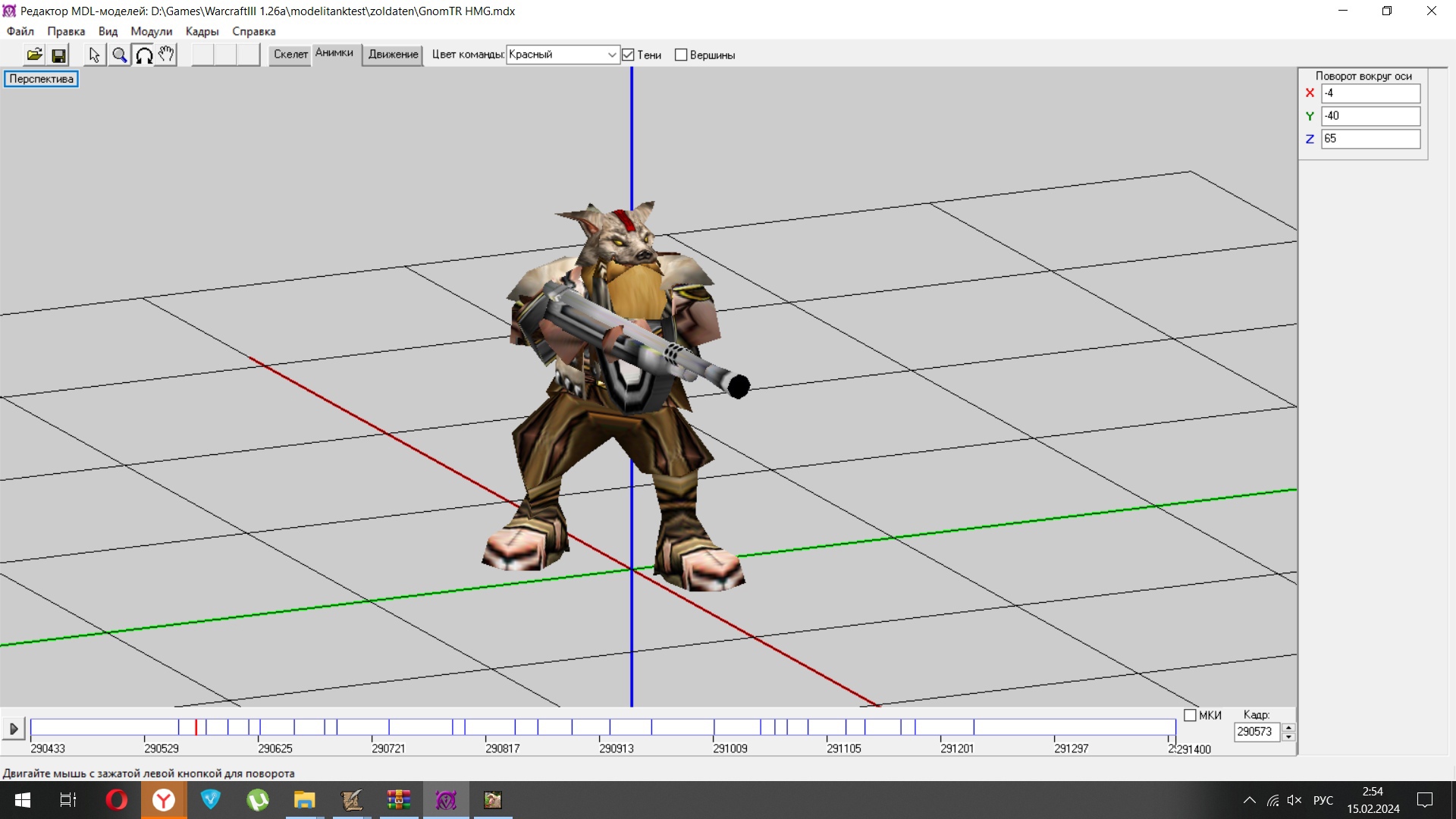Open Opera browser from the taskbar
The width and height of the screenshot is (1456, 819).
(x=116, y=800)
